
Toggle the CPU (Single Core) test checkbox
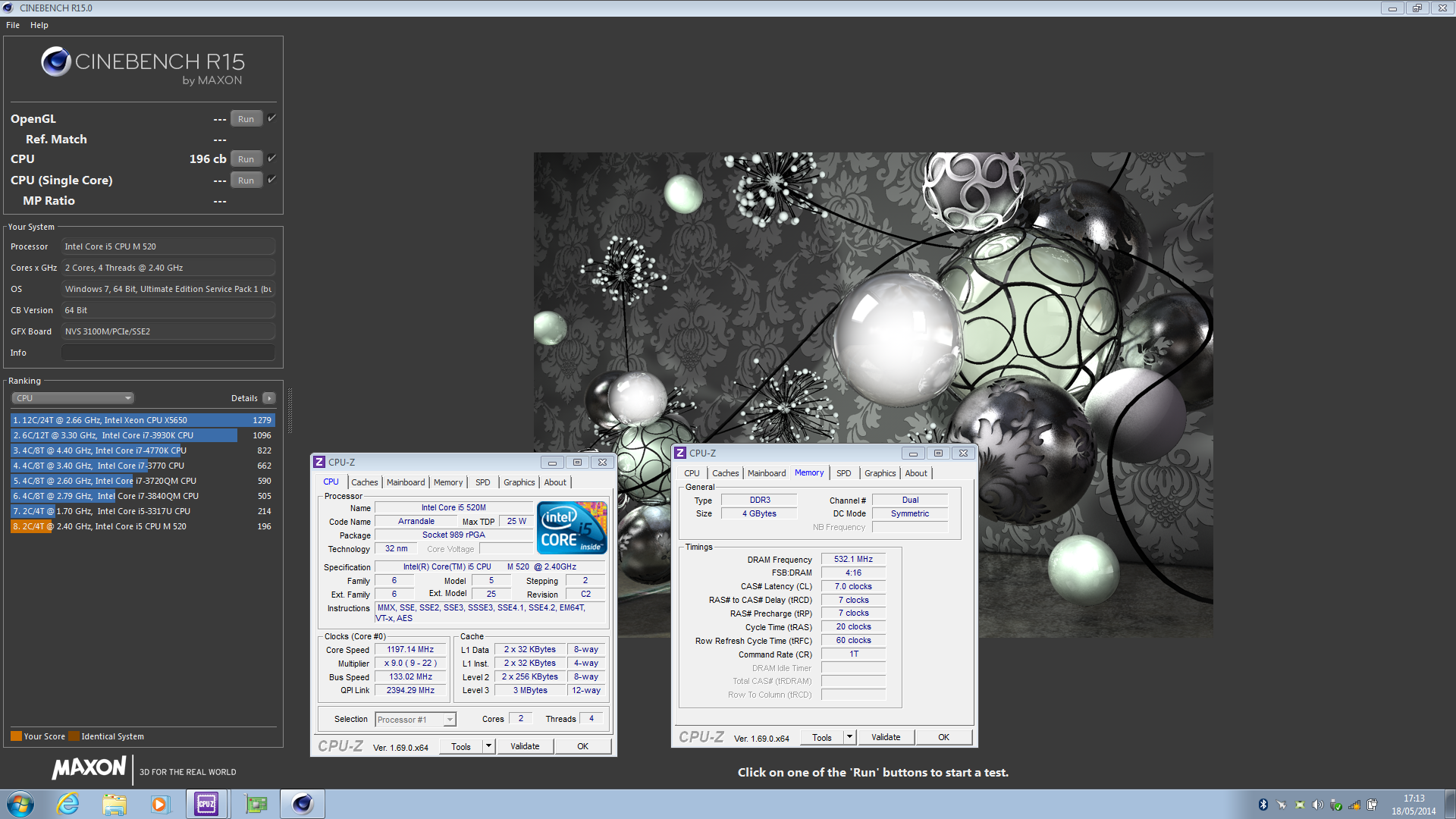271,180
